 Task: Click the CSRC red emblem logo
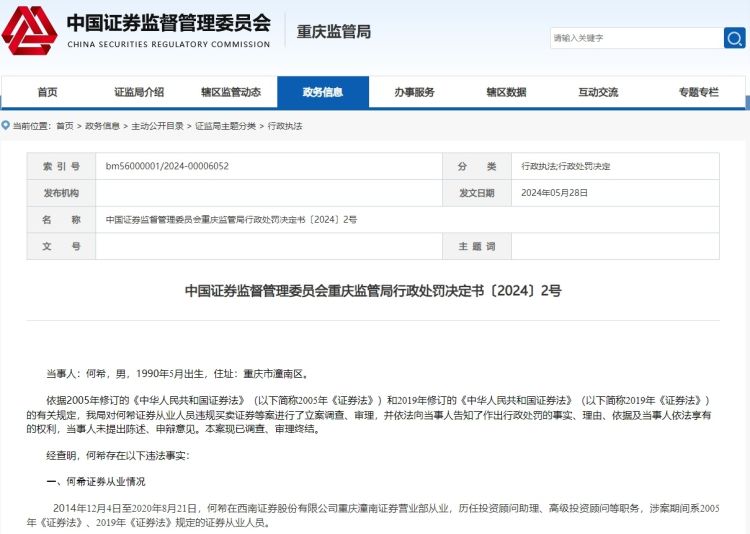point(29,30)
